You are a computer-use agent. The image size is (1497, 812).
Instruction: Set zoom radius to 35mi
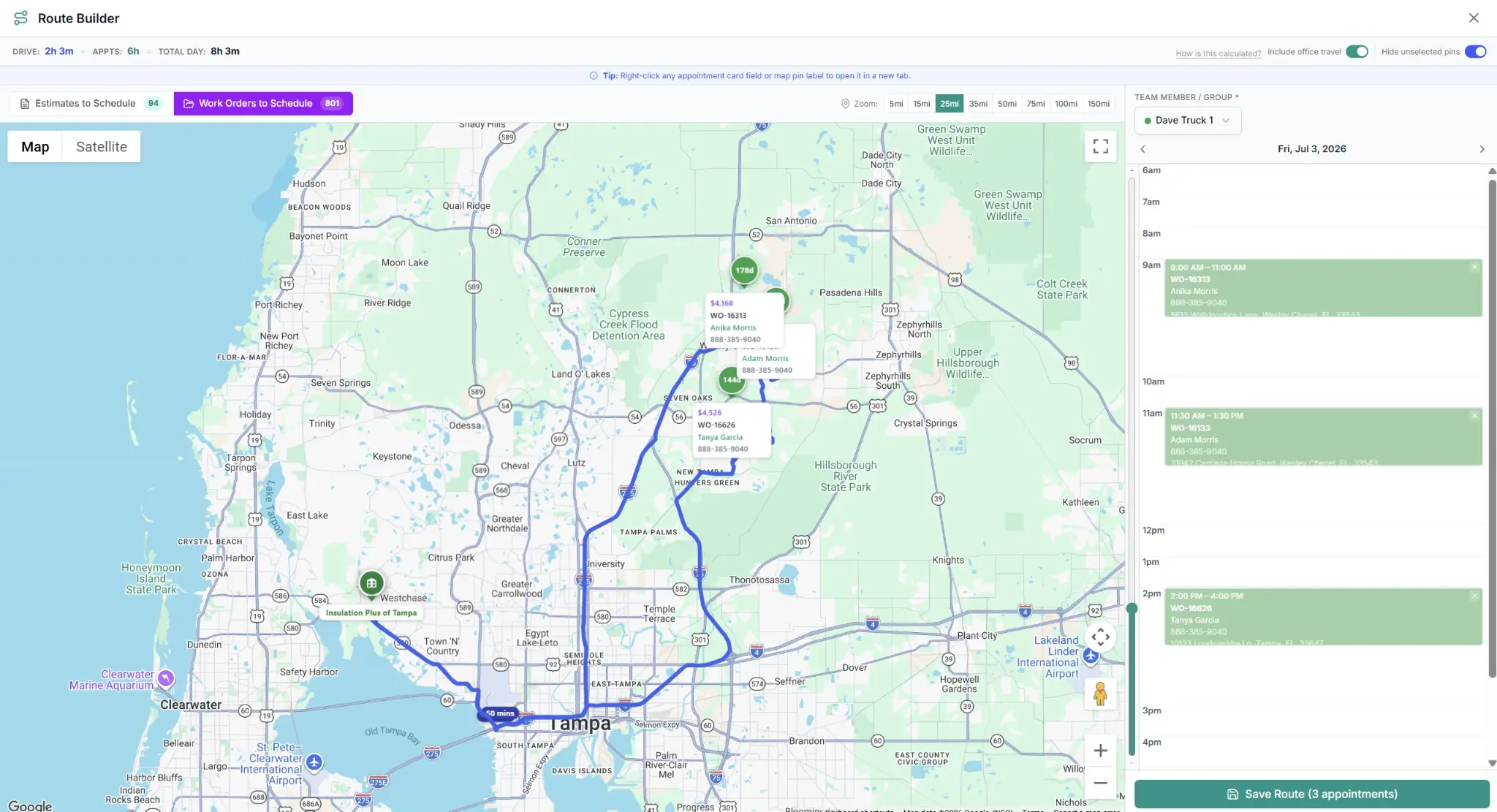tap(978, 104)
